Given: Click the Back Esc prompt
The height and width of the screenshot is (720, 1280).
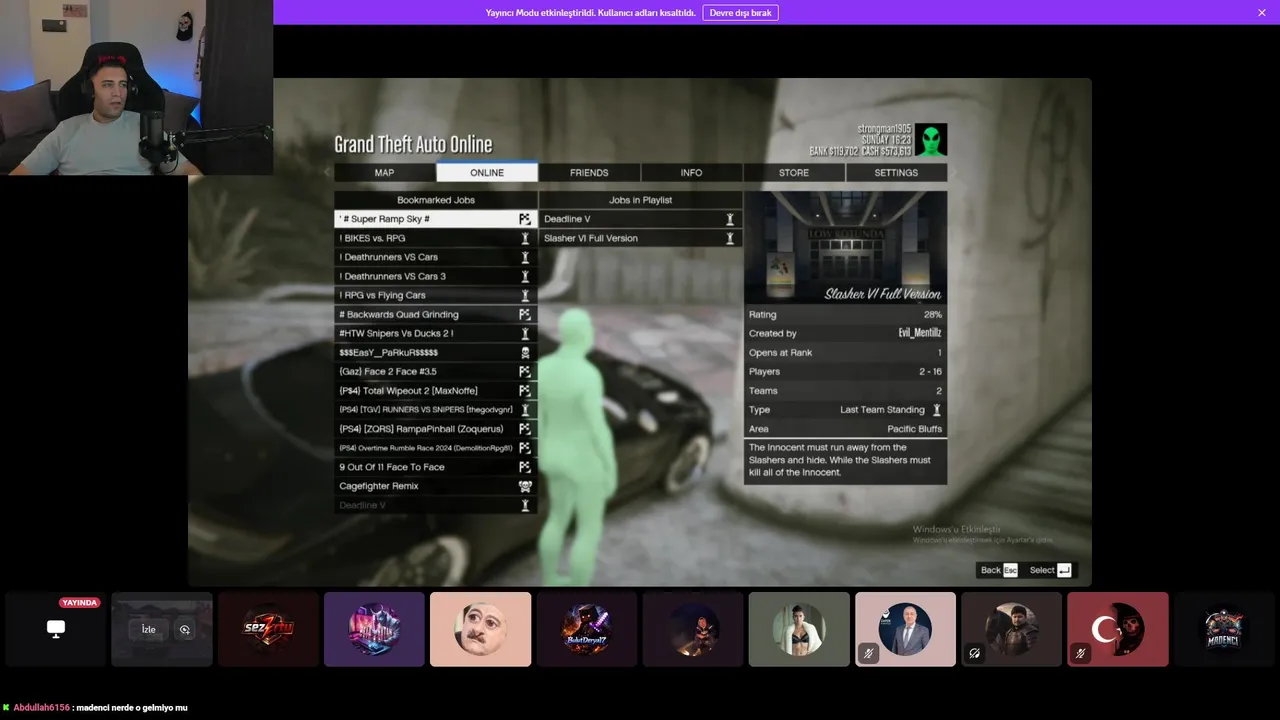Looking at the screenshot, I should tap(999, 570).
